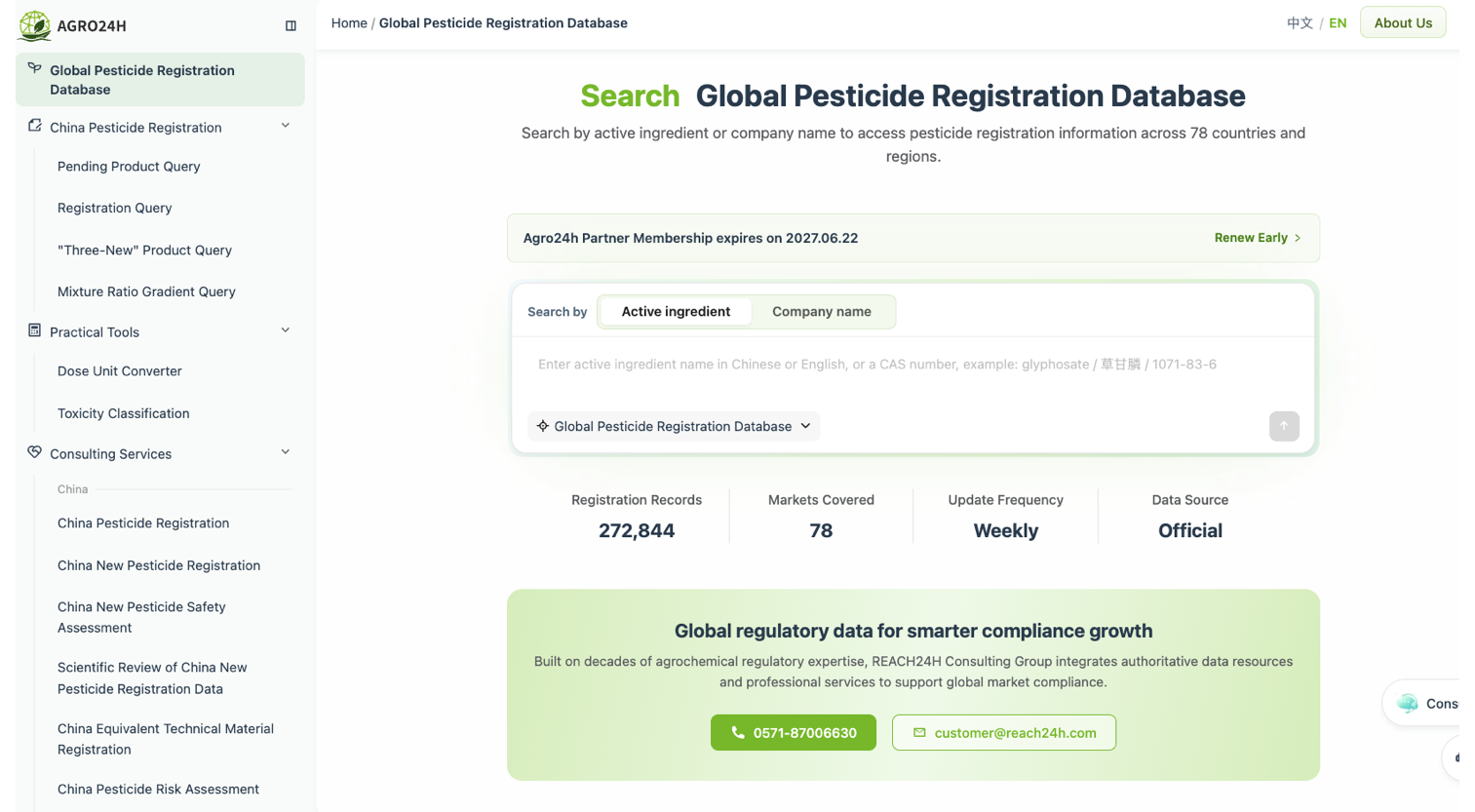Open "Three-New" Product Query
Viewport: 1475px width, 812px height.
tap(144, 251)
